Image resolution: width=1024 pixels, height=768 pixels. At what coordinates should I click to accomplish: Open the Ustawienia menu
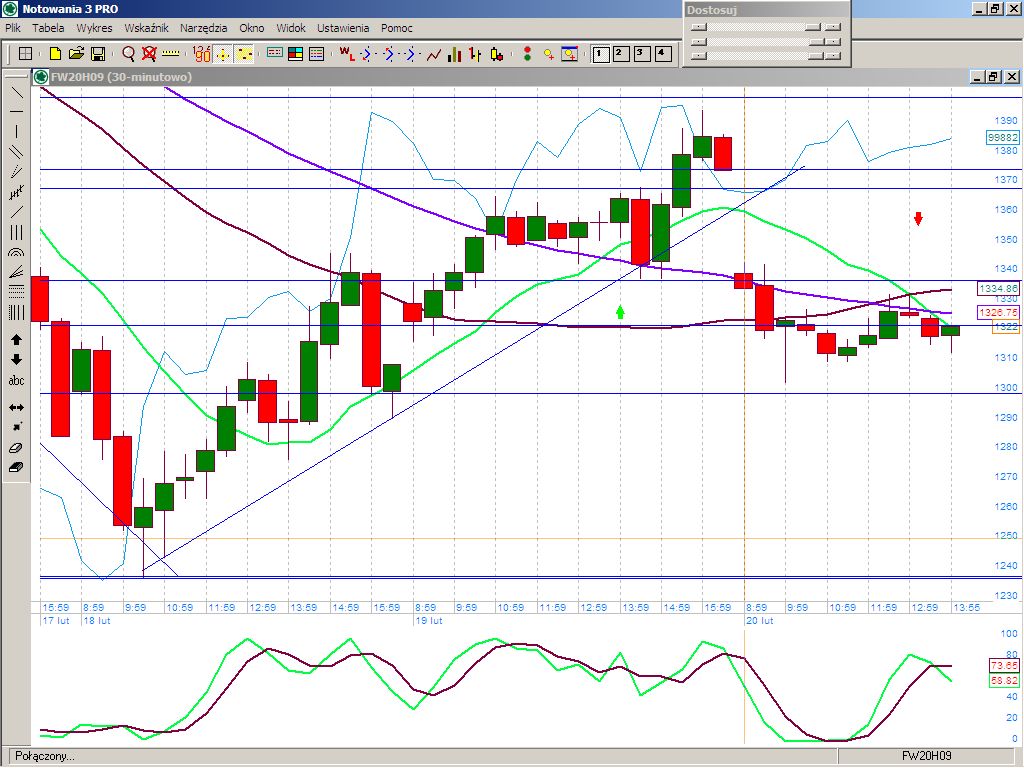[x=343, y=28]
